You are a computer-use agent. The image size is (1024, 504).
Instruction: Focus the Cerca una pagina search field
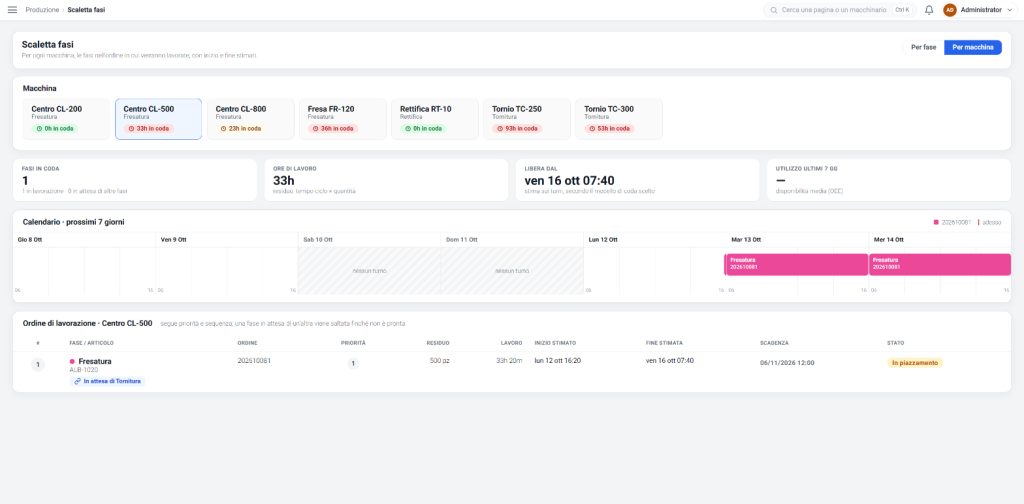(x=840, y=10)
